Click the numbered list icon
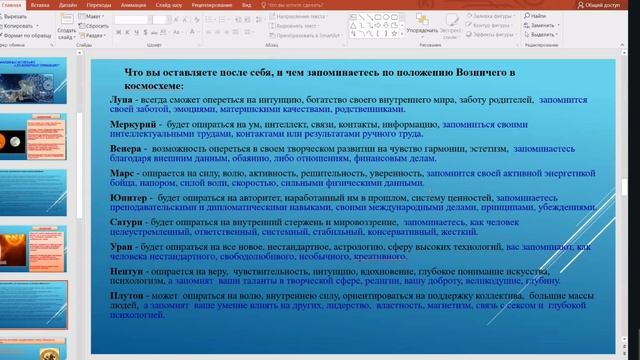 [x=223, y=20]
